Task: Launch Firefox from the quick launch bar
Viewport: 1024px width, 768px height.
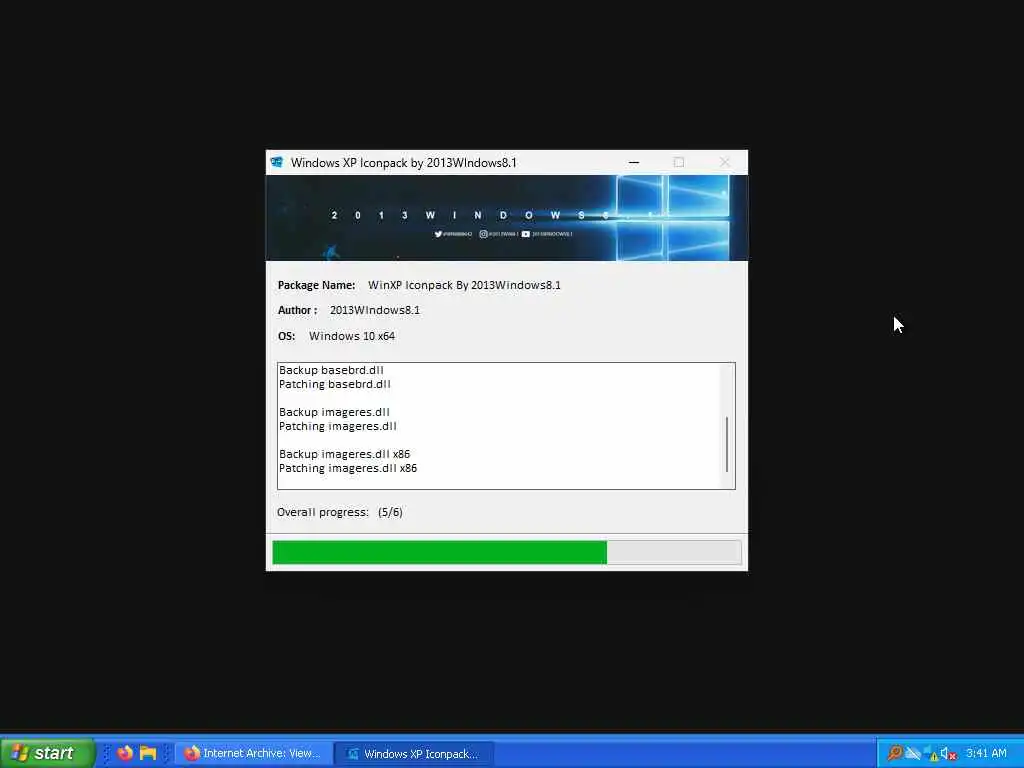Action: [125, 753]
